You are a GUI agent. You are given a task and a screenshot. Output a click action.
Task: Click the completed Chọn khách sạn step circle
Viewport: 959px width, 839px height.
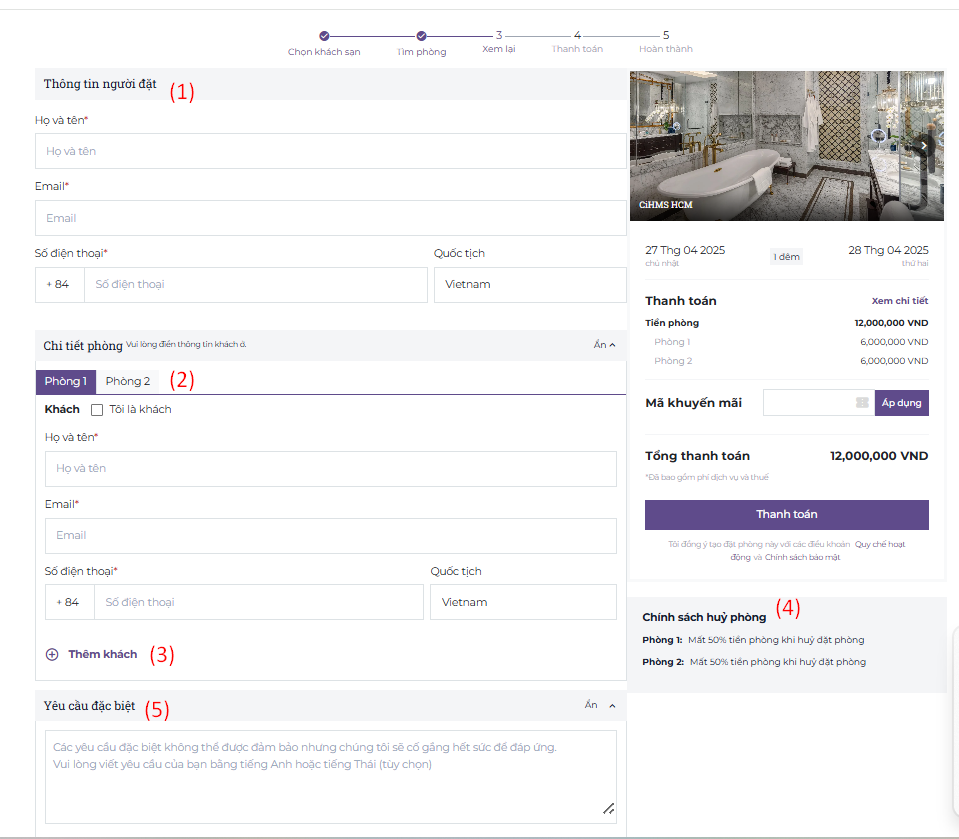point(324,36)
